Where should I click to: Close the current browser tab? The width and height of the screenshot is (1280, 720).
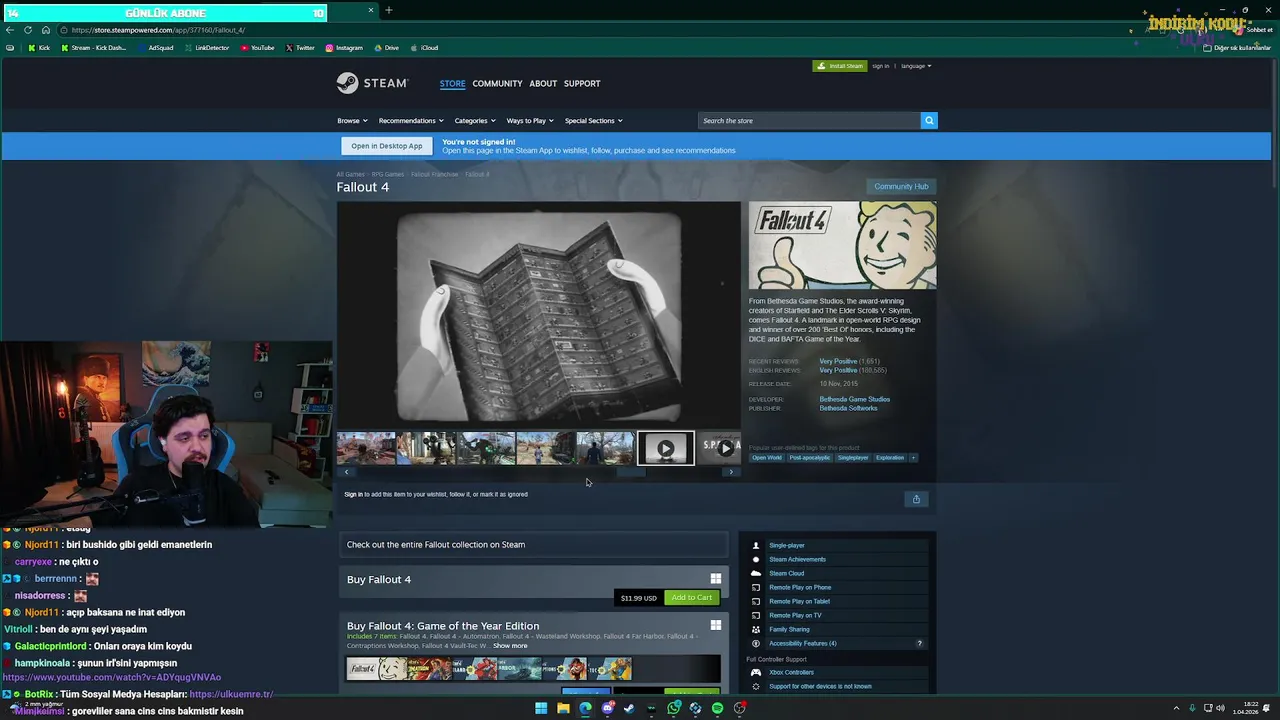[x=371, y=10]
